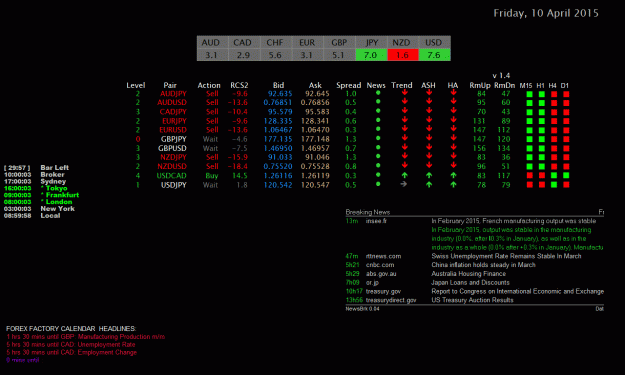Click the green D1 square in USDCAD row

click(x=566, y=175)
